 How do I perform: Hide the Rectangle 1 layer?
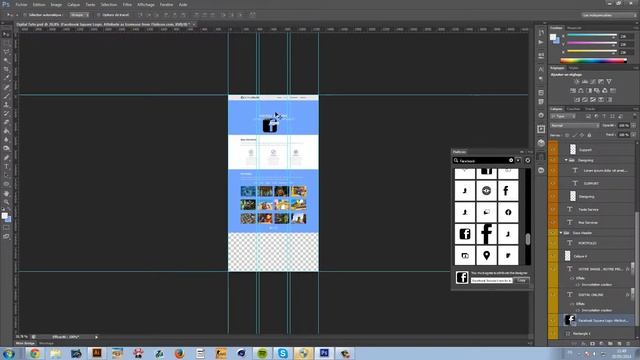click(553, 333)
